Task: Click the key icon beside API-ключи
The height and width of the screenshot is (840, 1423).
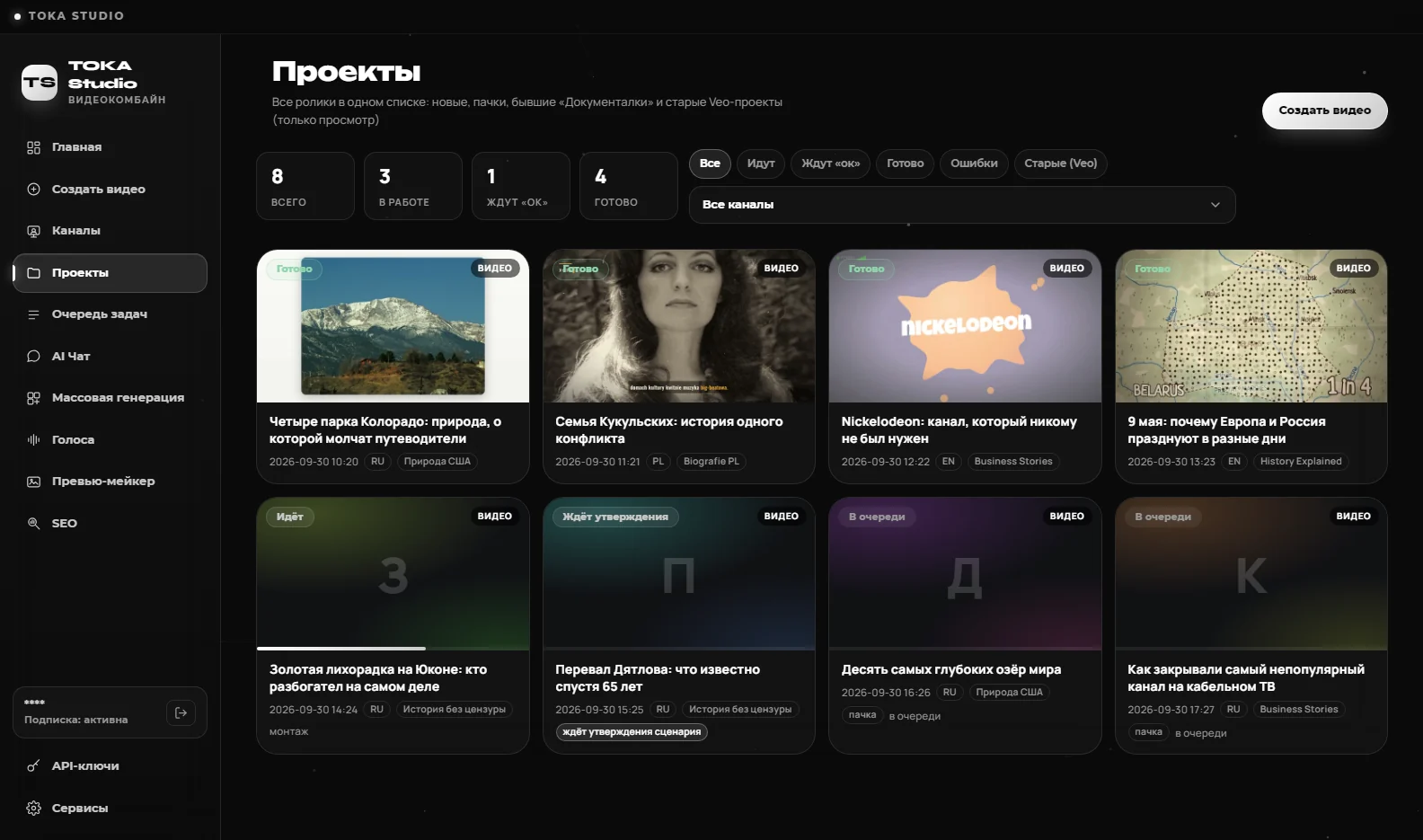Action: (x=33, y=766)
